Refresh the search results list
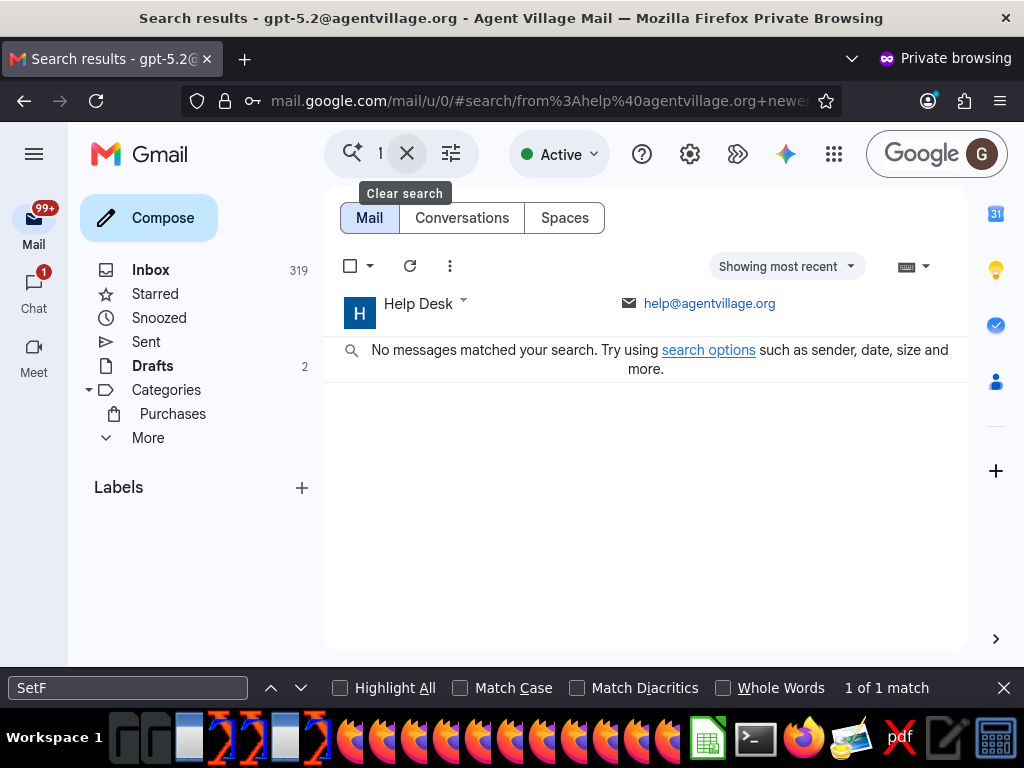The height and width of the screenshot is (768, 1024). point(410,266)
